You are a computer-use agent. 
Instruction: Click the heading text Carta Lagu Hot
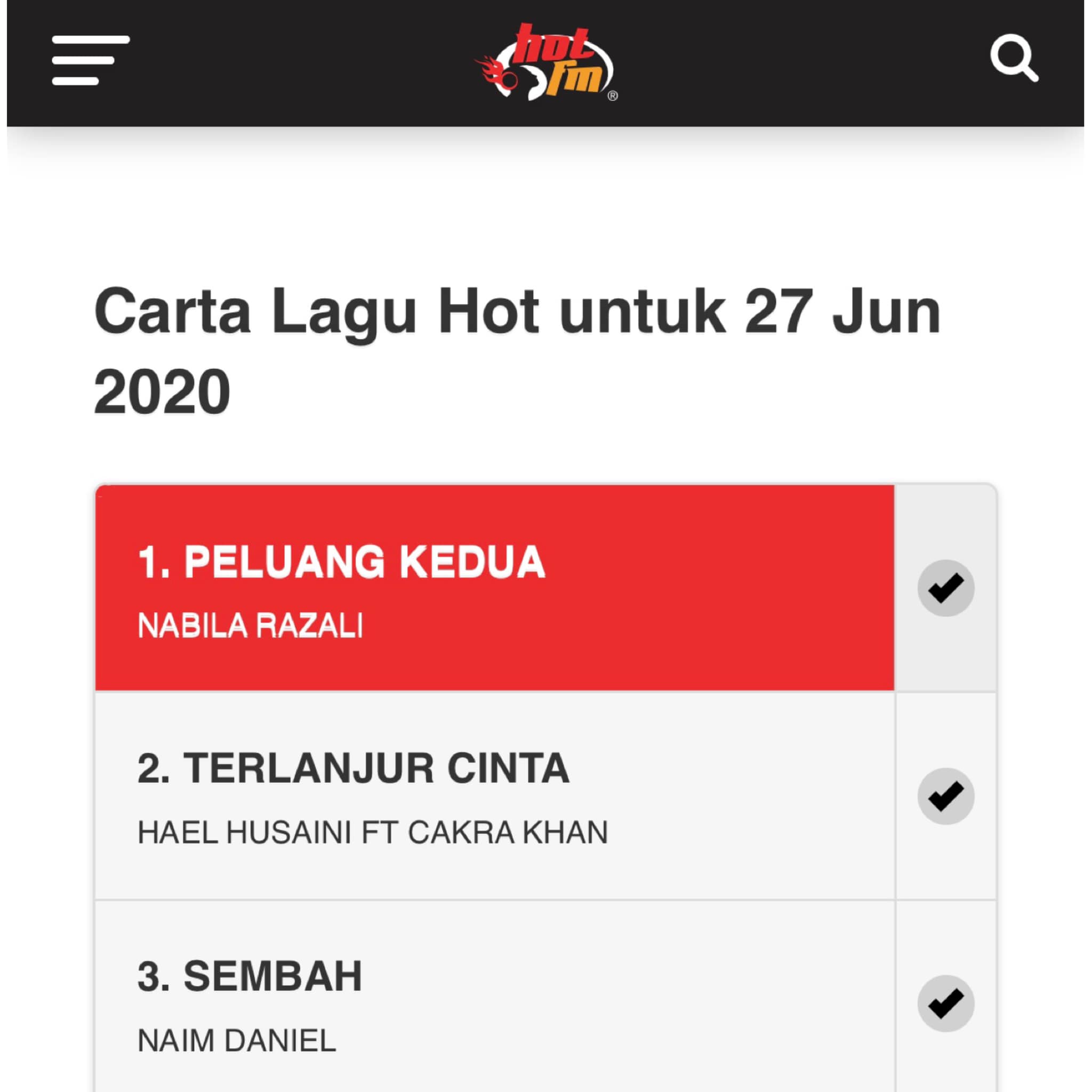pos(316,312)
